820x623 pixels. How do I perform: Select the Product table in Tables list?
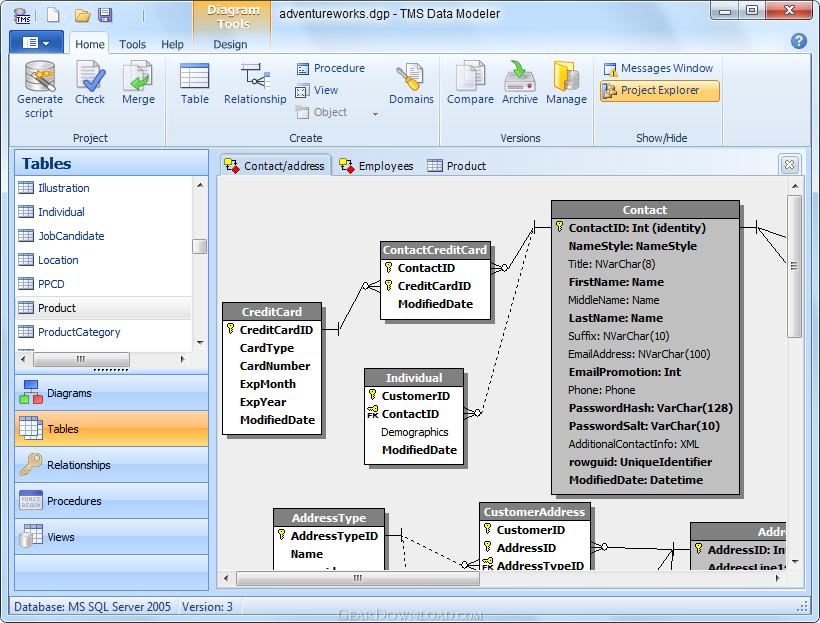104,308
